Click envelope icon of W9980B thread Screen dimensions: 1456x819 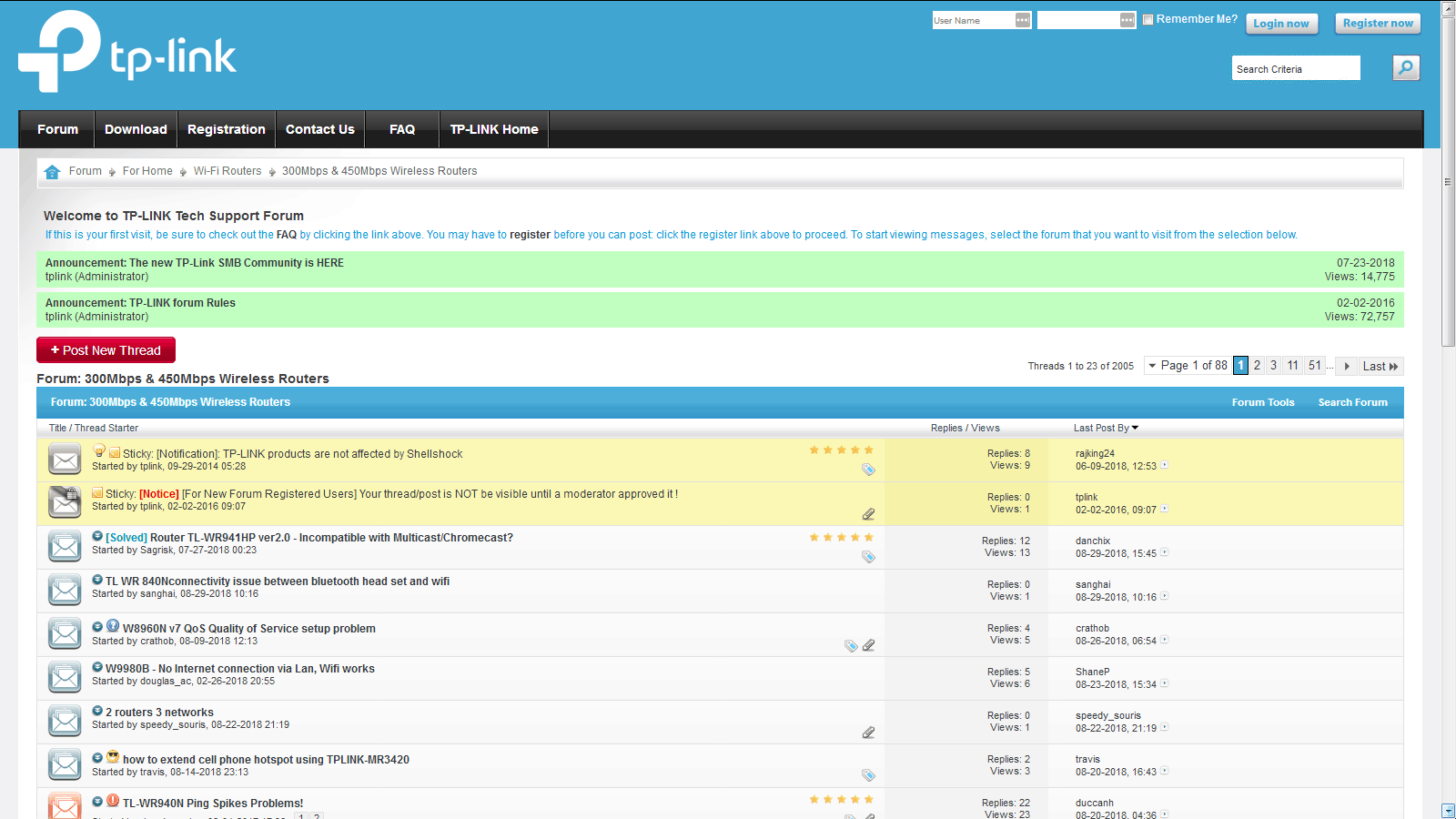(65, 678)
